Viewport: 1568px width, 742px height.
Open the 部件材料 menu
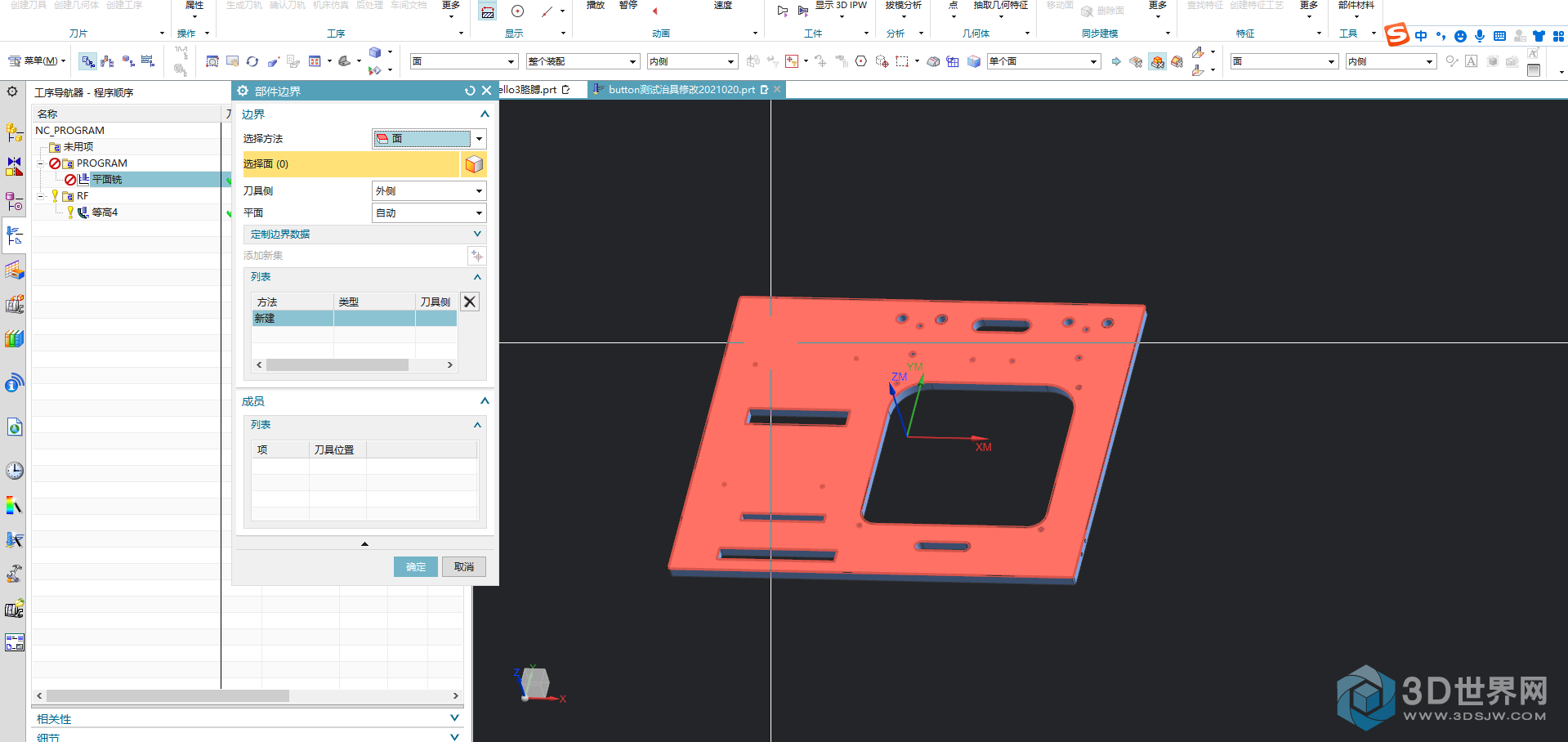pyautogui.click(x=1356, y=9)
